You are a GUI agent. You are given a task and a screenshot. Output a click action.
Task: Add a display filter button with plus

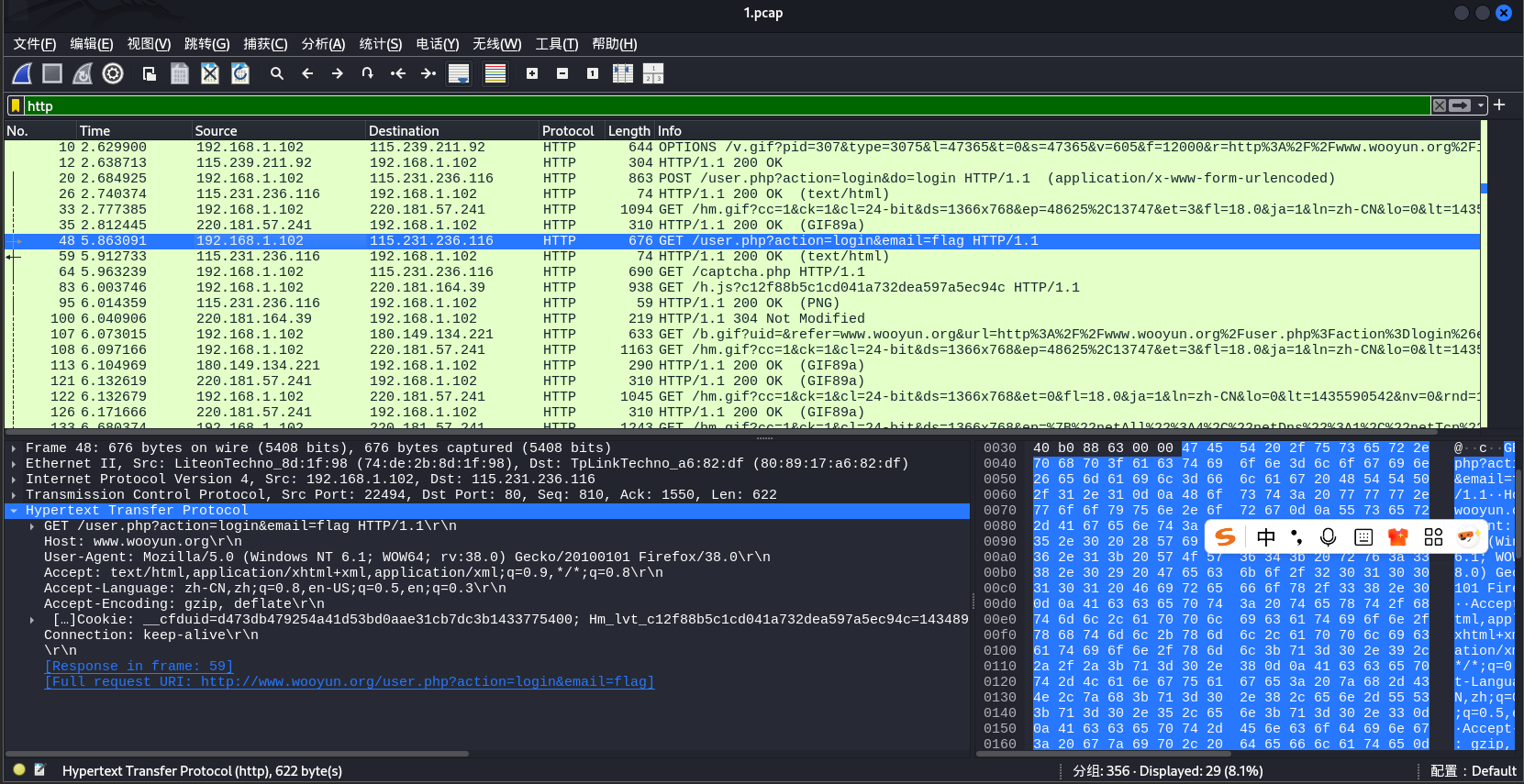pos(1499,105)
